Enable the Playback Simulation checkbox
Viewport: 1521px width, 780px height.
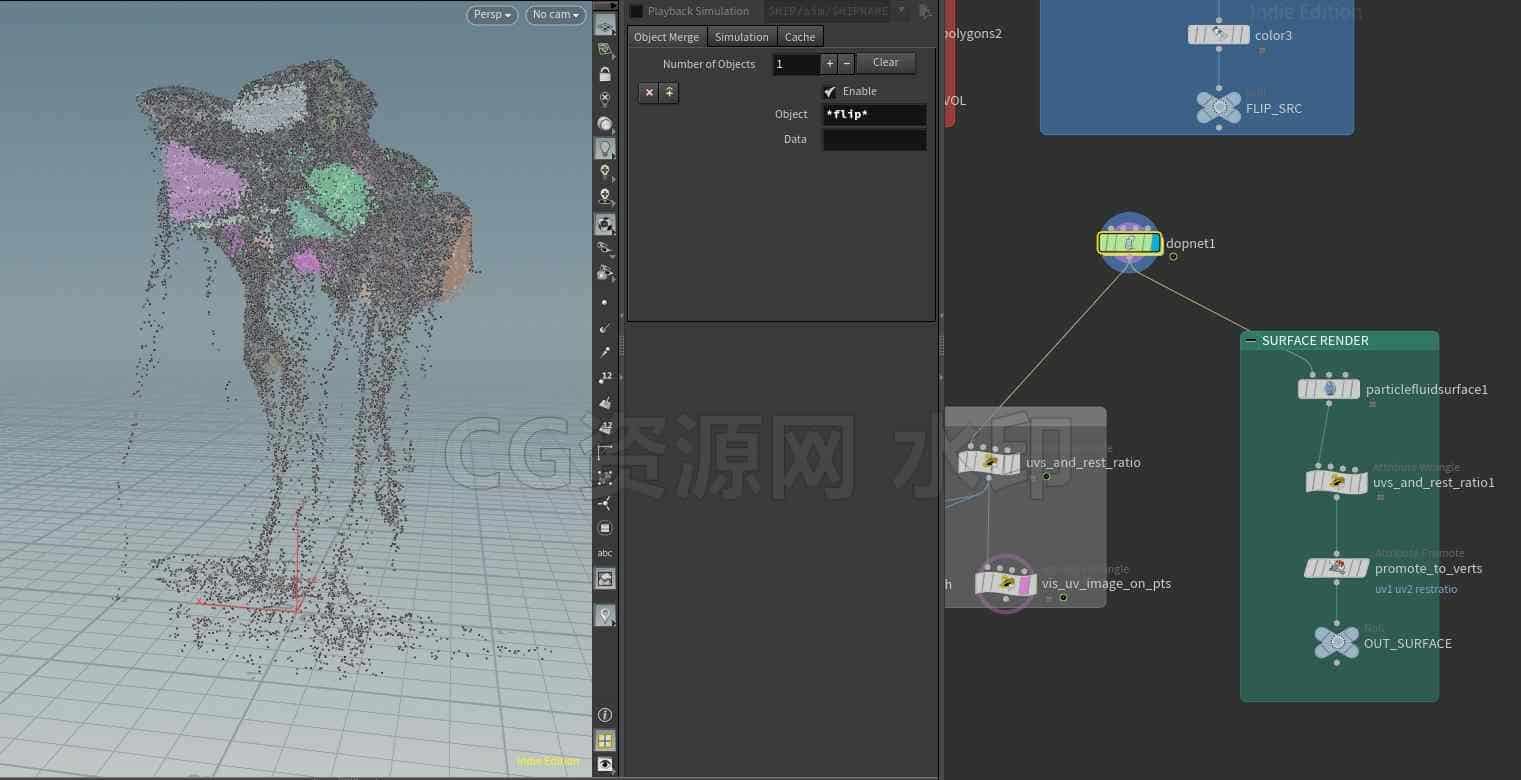click(x=636, y=11)
